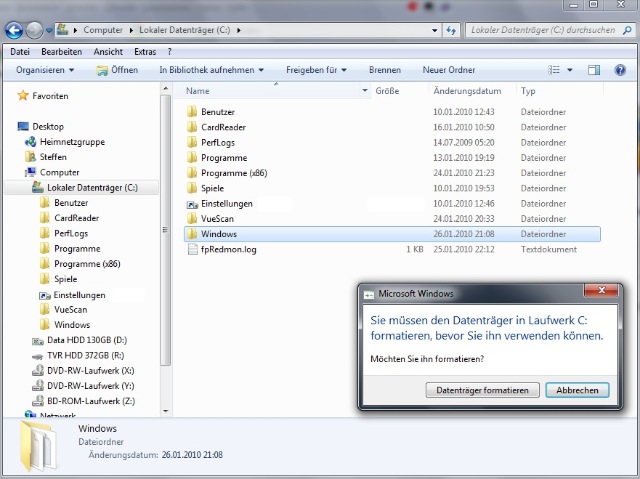Open the fpRedmon.log file
Screen dimensions: 640x479
(x=228, y=249)
